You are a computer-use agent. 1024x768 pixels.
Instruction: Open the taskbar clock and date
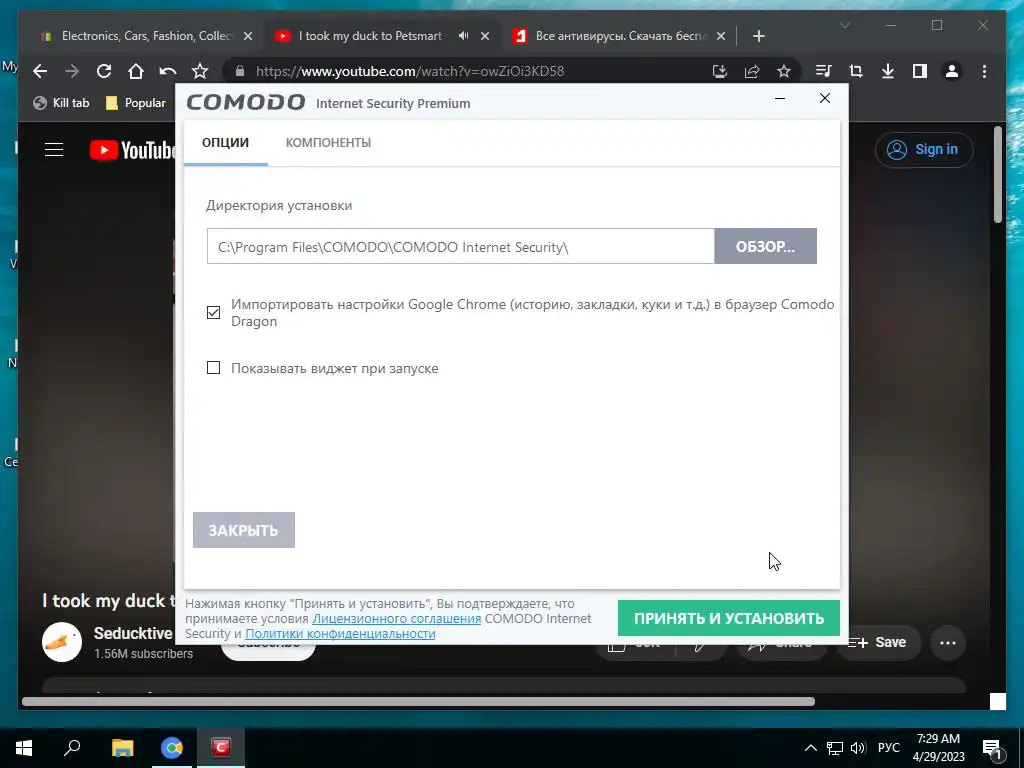pos(938,748)
